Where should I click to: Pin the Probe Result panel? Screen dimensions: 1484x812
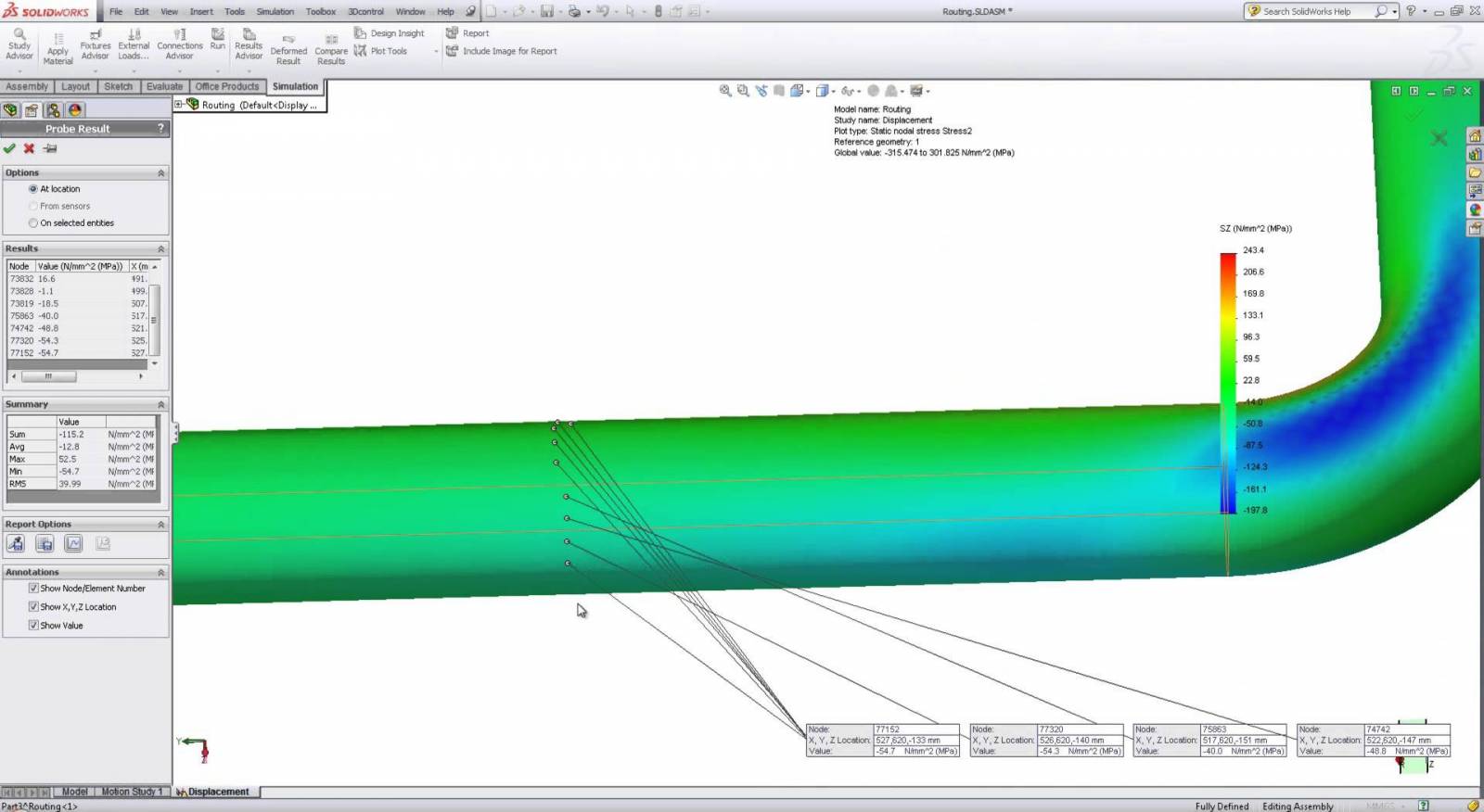click(50, 148)
